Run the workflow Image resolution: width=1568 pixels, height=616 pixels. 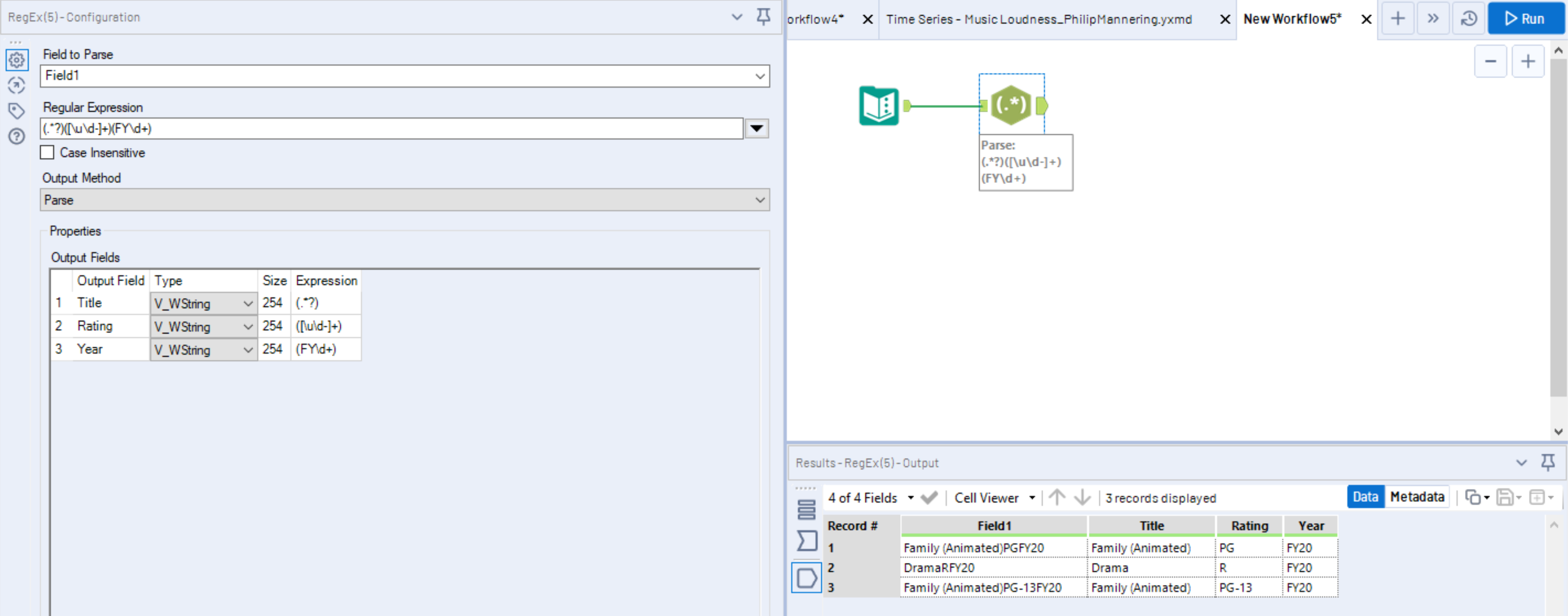1525,19
